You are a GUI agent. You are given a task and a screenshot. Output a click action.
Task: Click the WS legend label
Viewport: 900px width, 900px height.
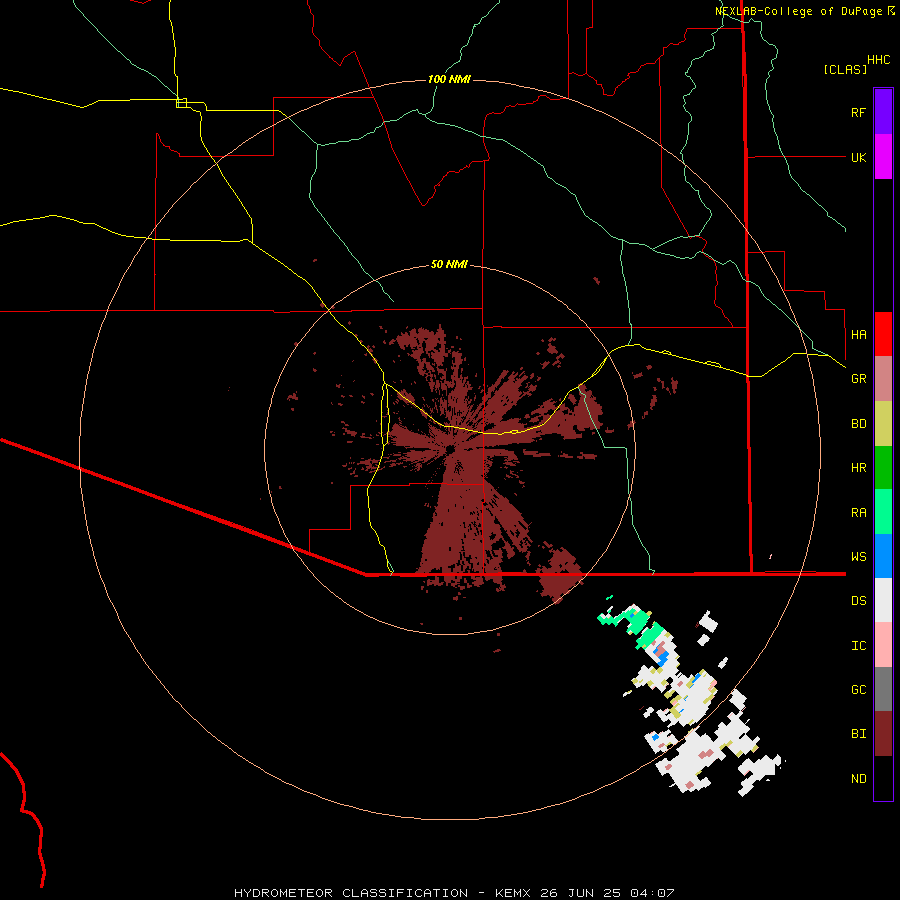(858, 557)
